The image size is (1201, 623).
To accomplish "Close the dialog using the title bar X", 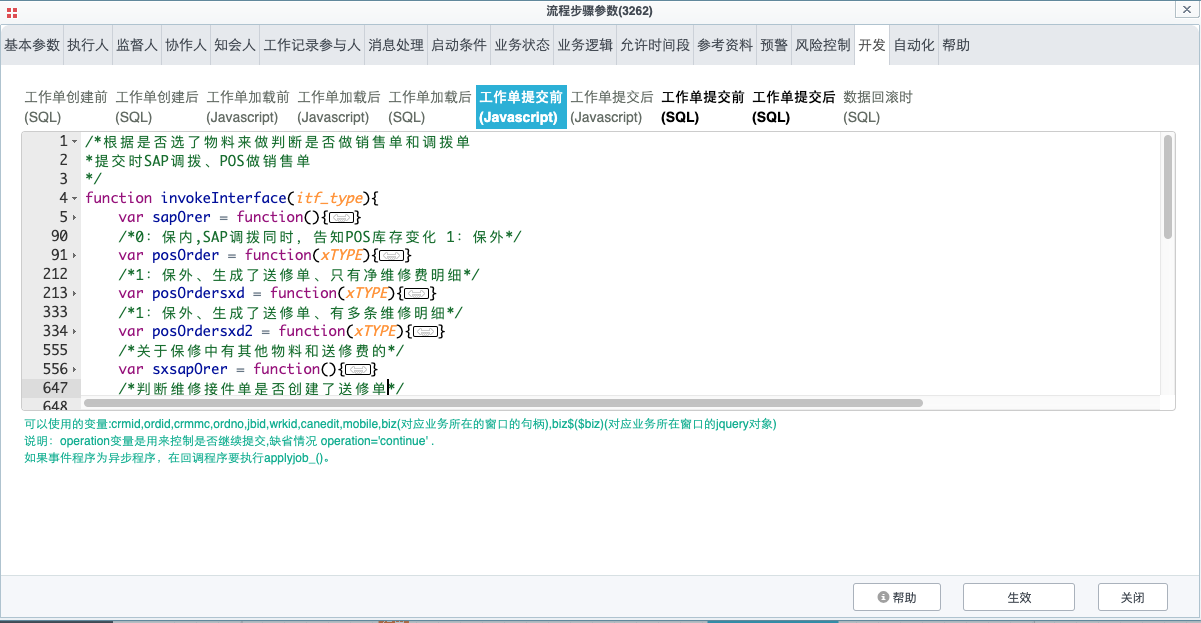I will (x=1189, y=11).
